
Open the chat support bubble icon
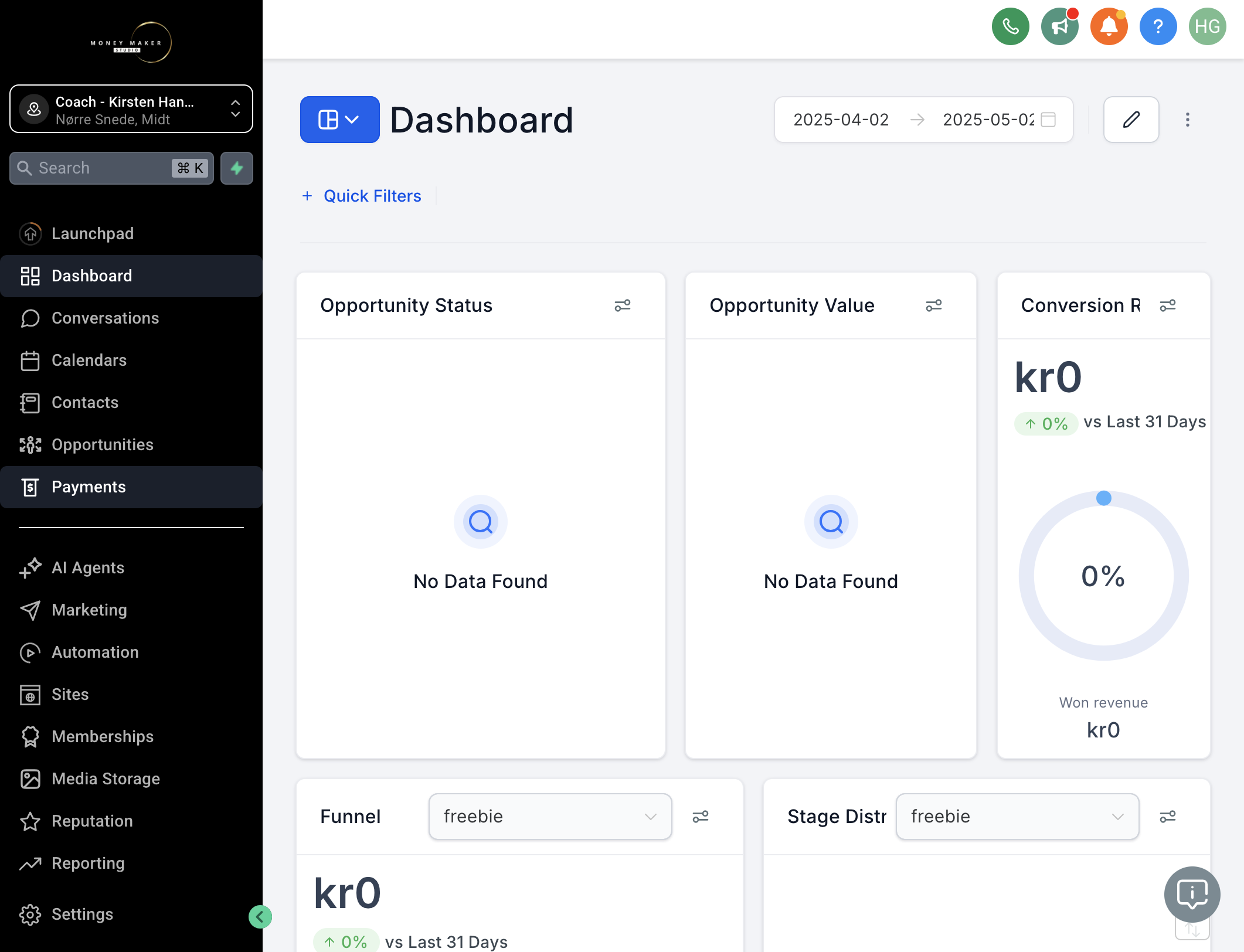[1192, 895]
